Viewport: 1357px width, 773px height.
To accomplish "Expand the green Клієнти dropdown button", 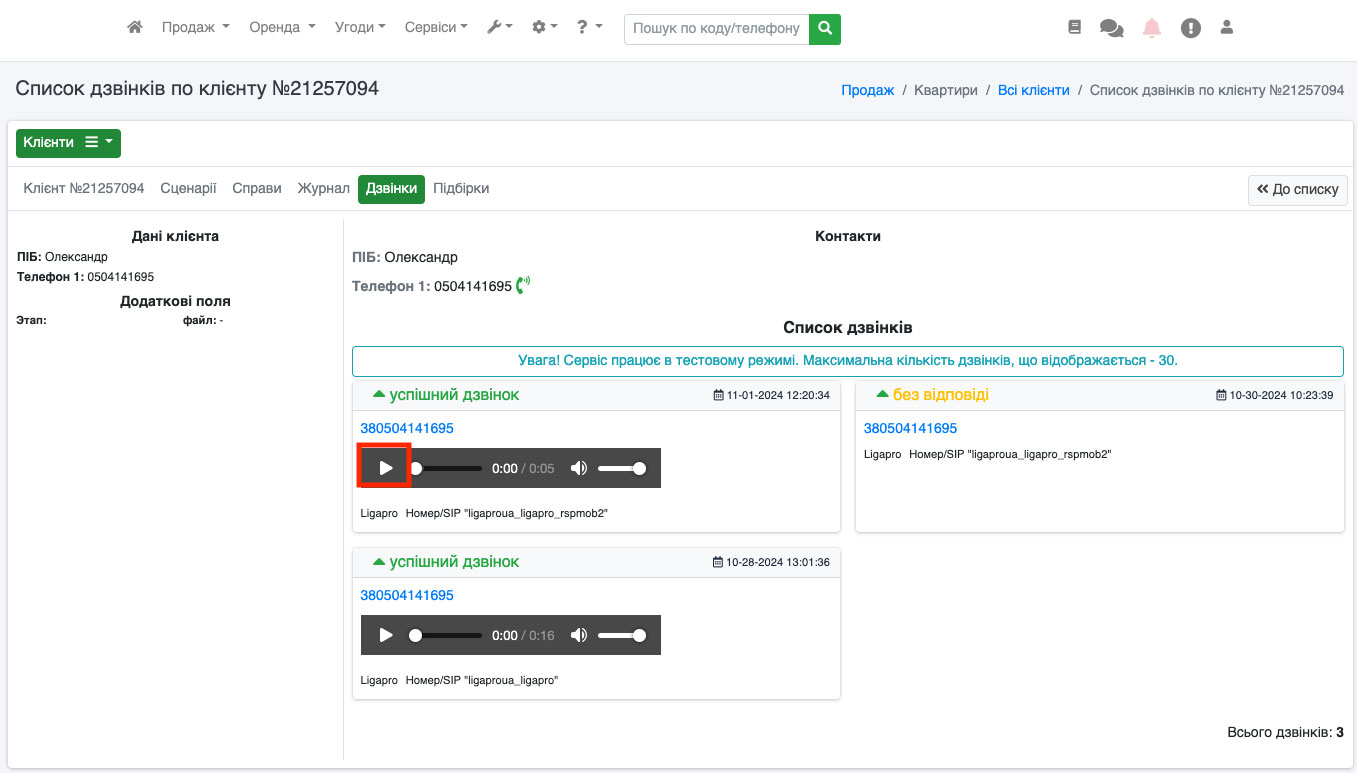I will [68, 143].
